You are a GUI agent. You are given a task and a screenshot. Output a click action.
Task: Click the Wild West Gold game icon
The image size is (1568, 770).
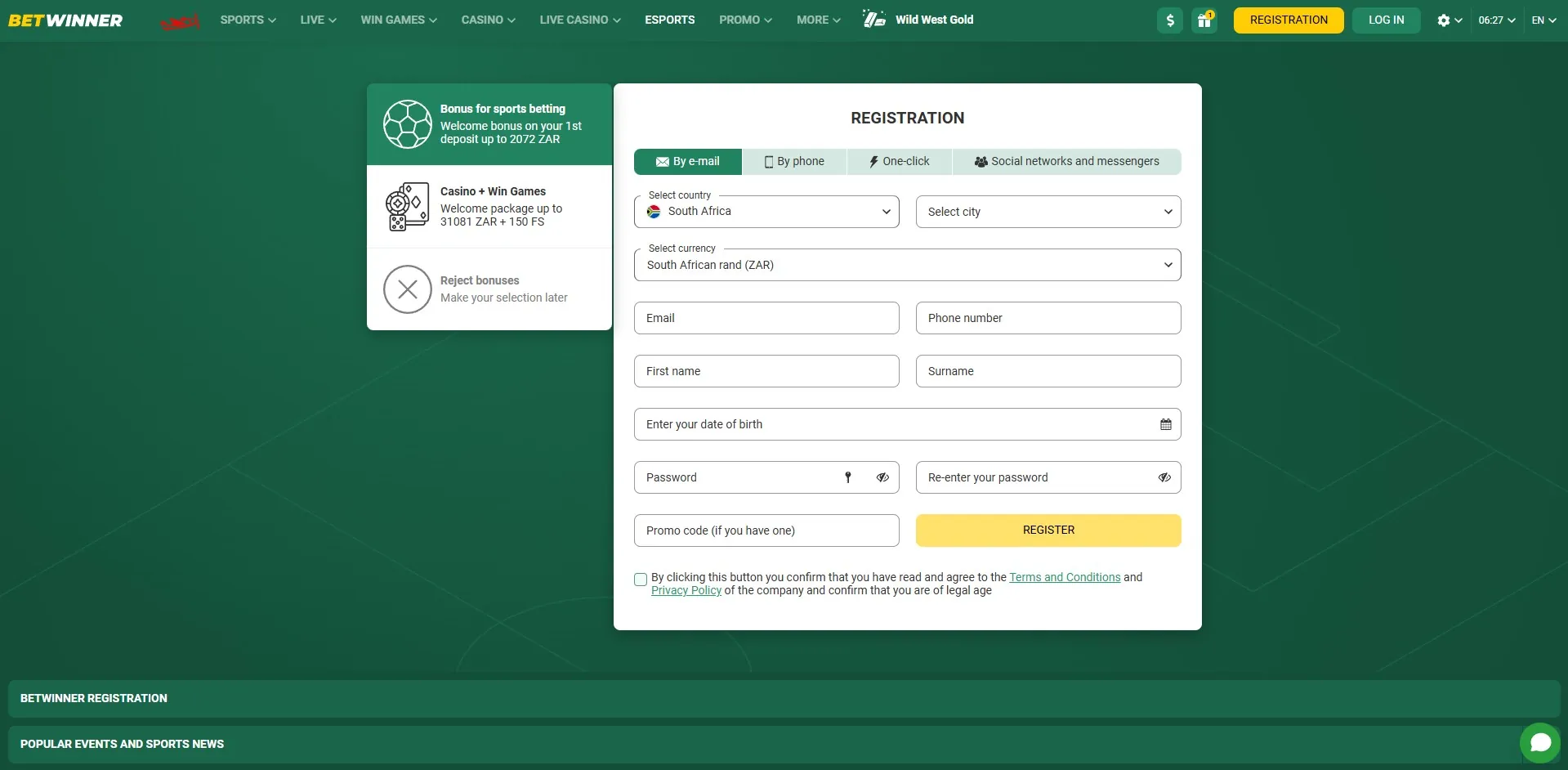pos(874,20)
